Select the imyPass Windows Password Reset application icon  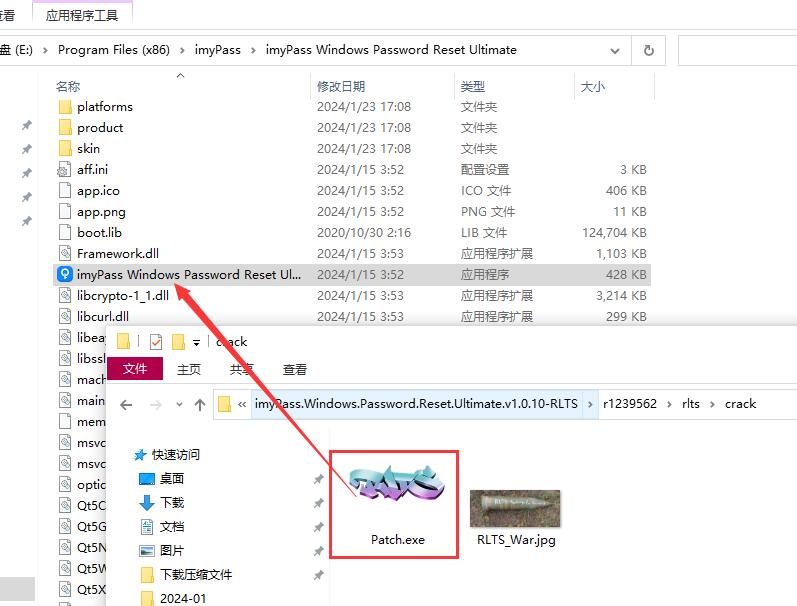(x=65, y=275)
